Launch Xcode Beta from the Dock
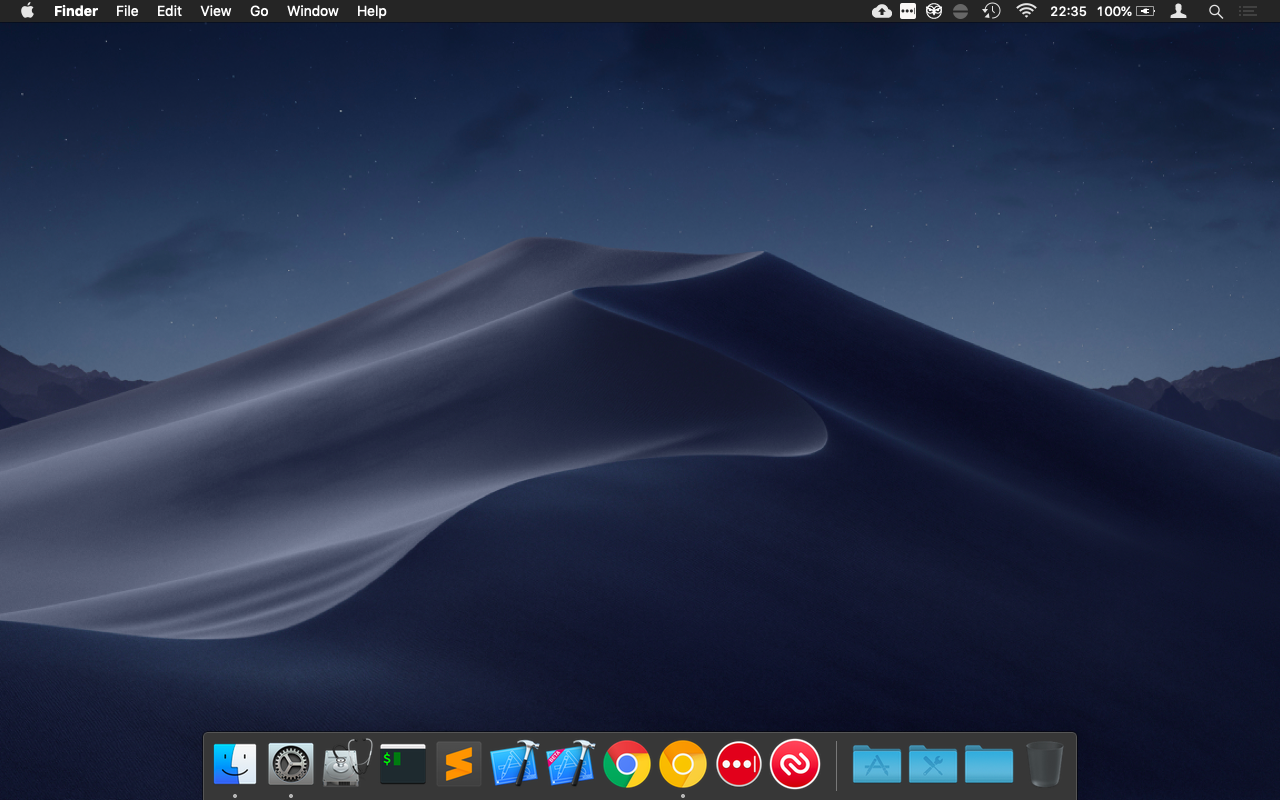The image size is (1280, 800). point(571,765)
